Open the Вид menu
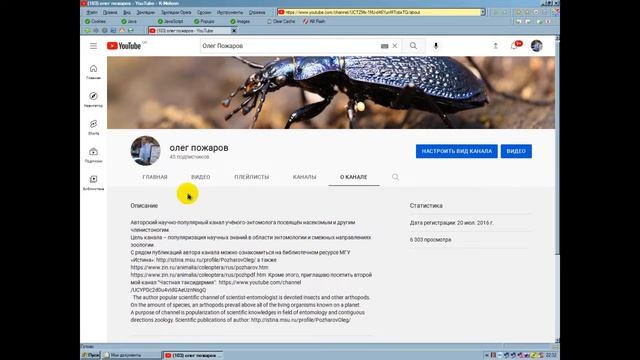This screenshot has height=360, width=640. click(127, 12)
